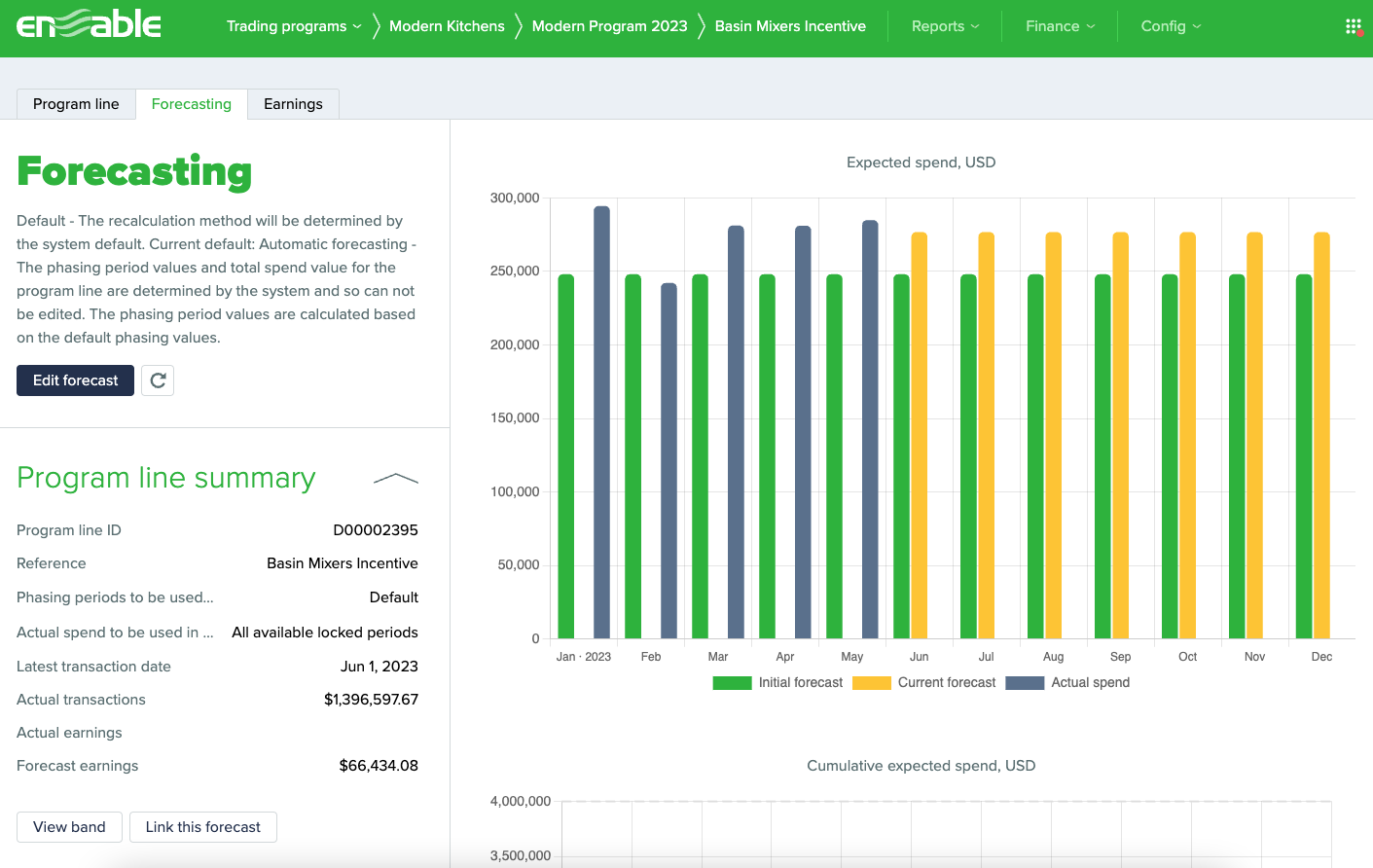Click the refresh forecast icon button
This screenshot has width=1373, height=868.
pos(158,380)
